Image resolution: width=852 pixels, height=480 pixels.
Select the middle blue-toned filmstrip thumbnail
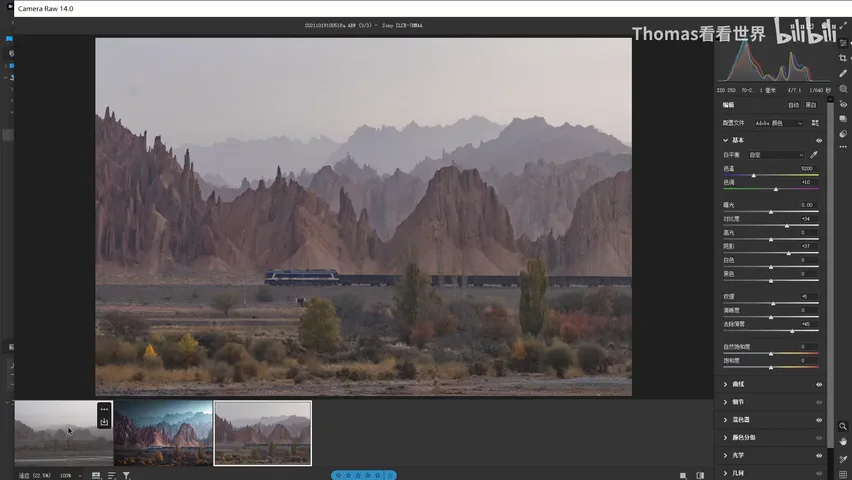pos(163,433)
